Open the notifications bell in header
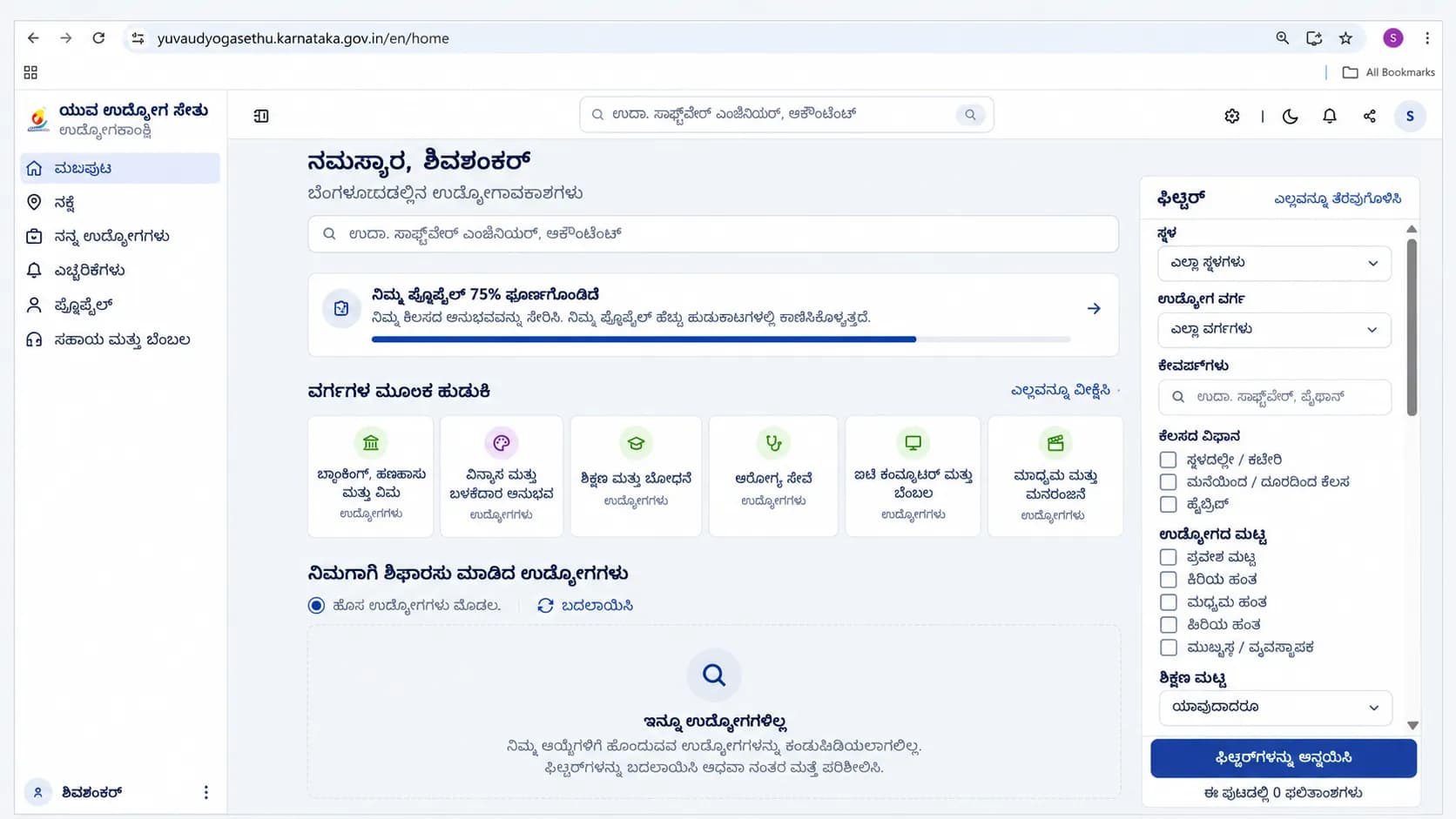The width and height of the screenshot is (1456, 819). point(1329,116)
